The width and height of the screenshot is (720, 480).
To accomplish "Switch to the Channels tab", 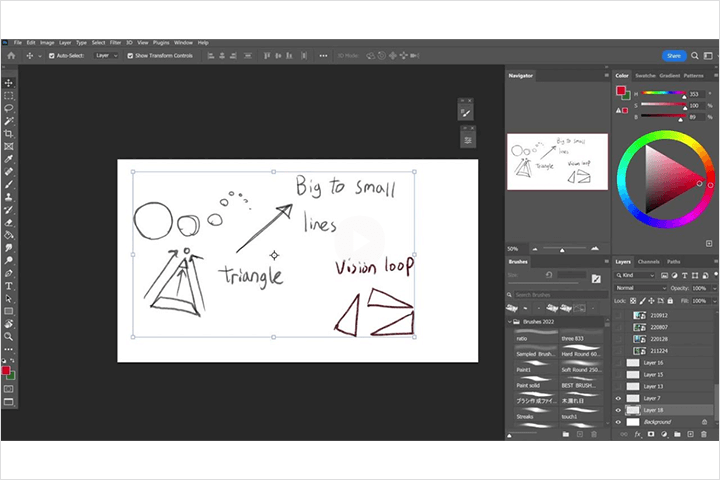I will [x=648, y=262].
